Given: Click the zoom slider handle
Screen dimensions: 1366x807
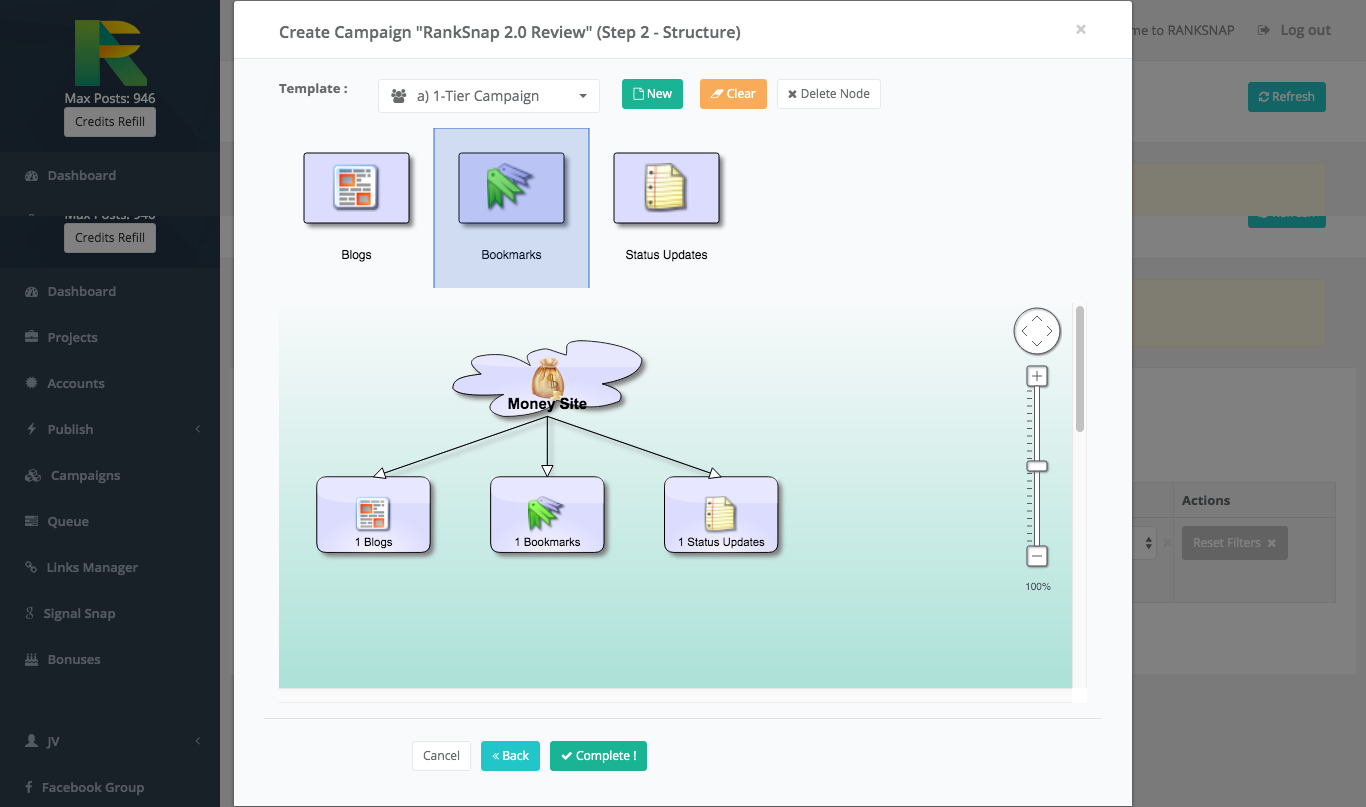Looking at the screenshot, I should point(1038,466).
